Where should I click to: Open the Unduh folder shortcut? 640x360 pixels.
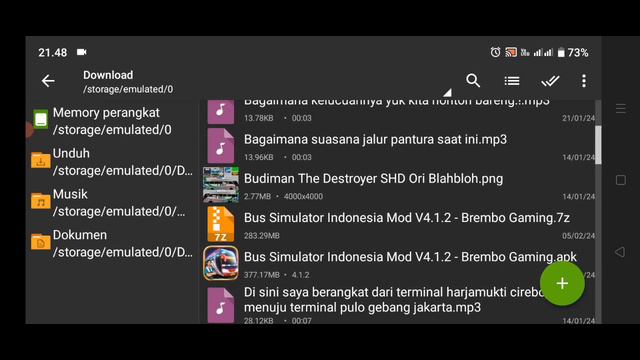pyautogui.click(x=112, y=162)
